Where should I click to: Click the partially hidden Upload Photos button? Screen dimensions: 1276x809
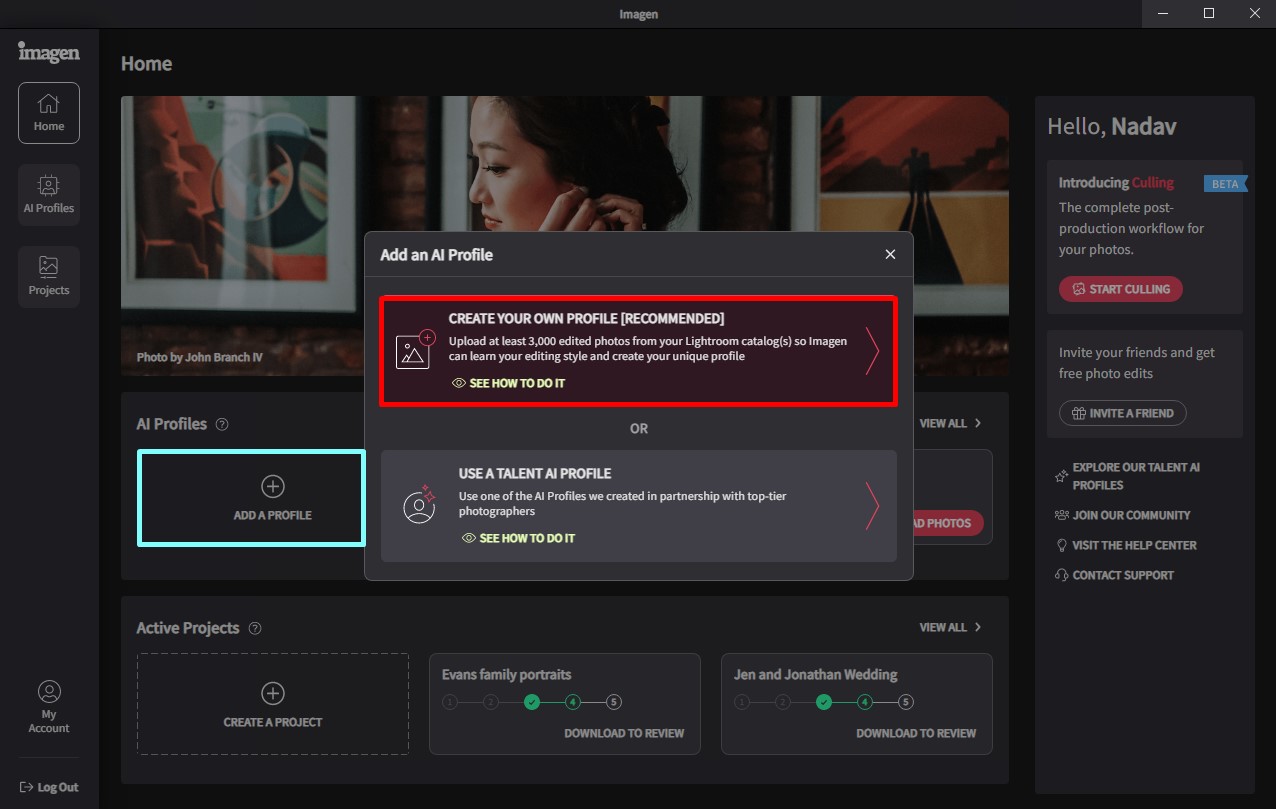948,523
